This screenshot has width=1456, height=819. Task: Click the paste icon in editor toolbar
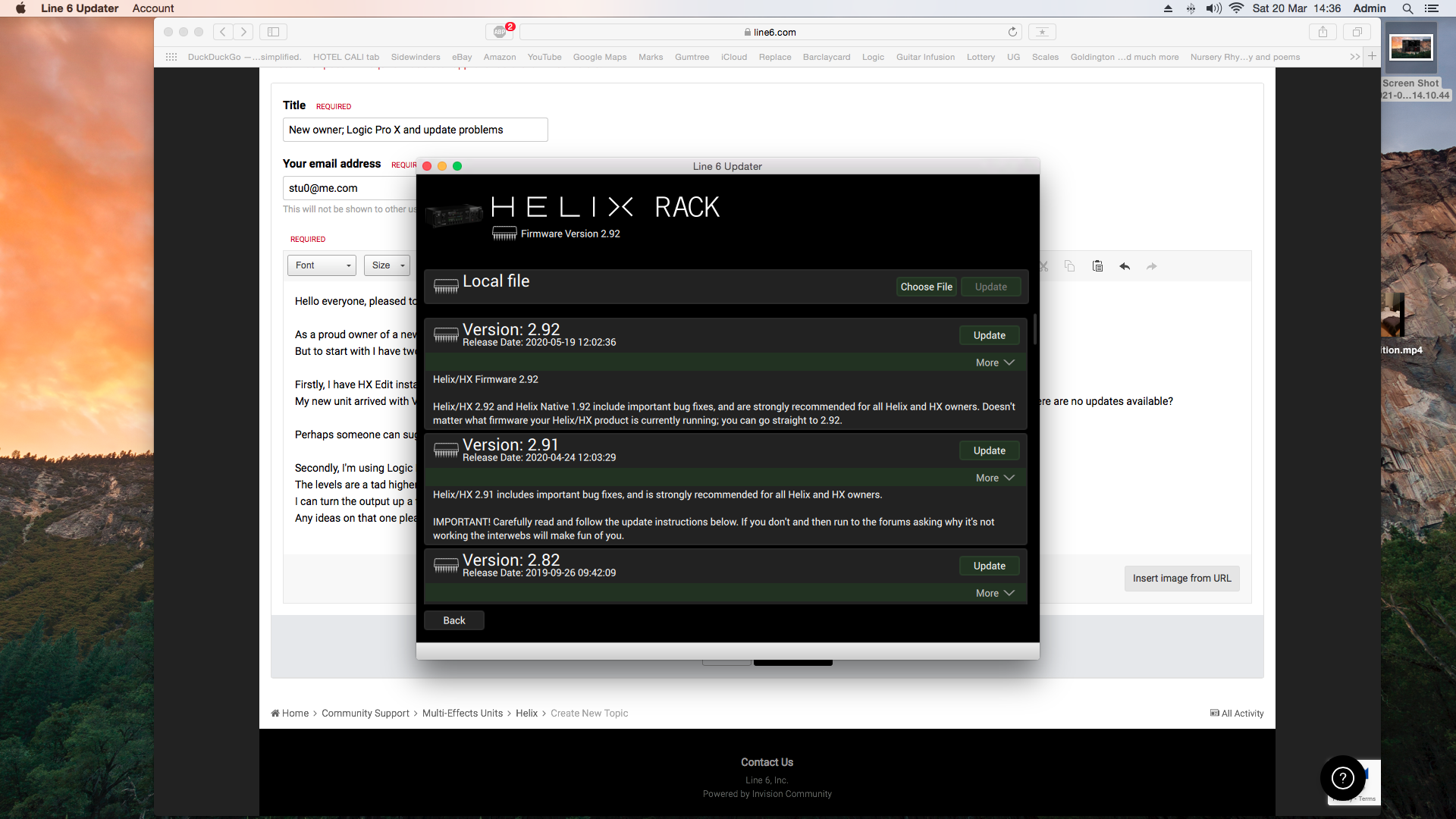(x=1097, y=266)
